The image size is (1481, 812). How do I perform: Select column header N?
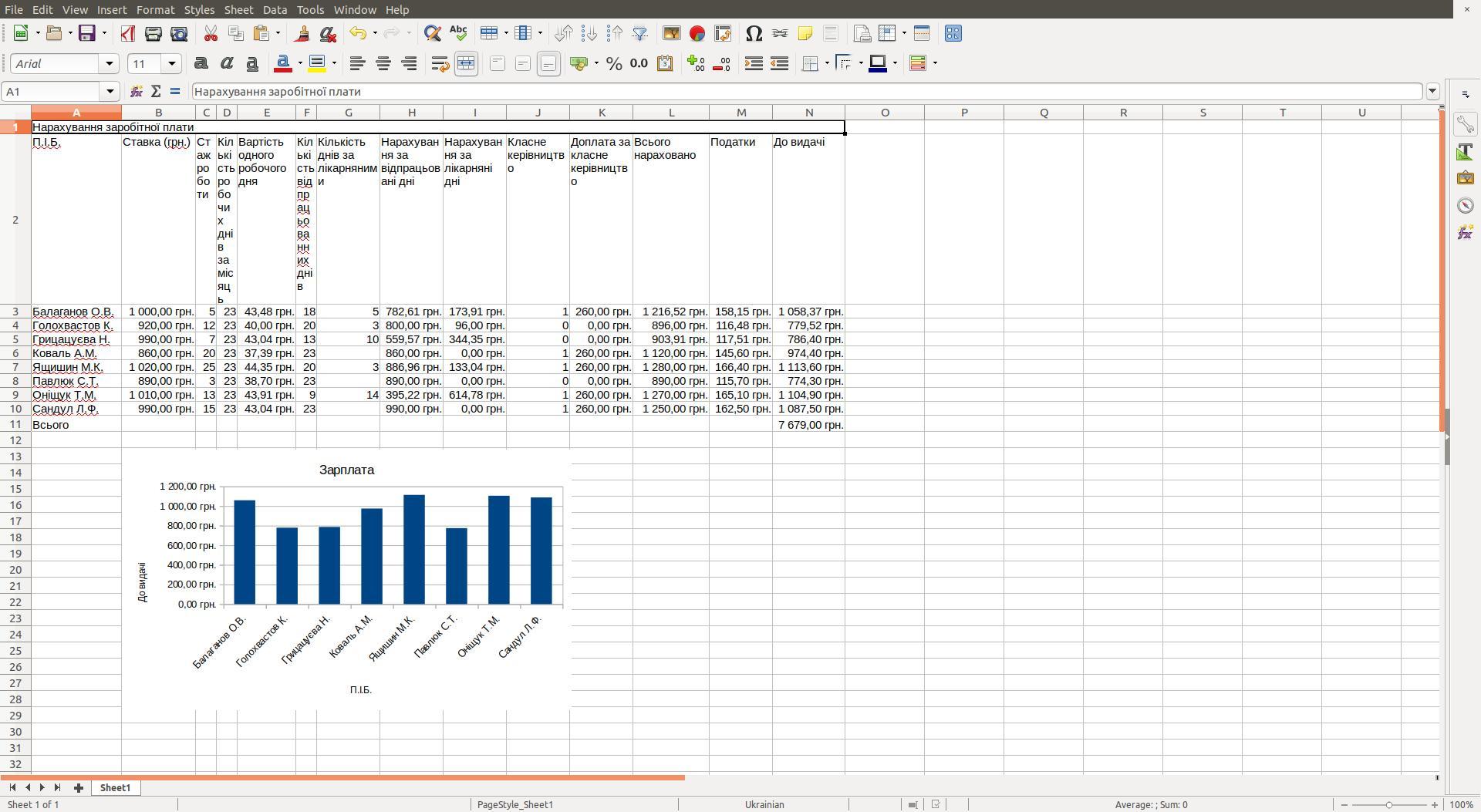[x=808, y=113]
